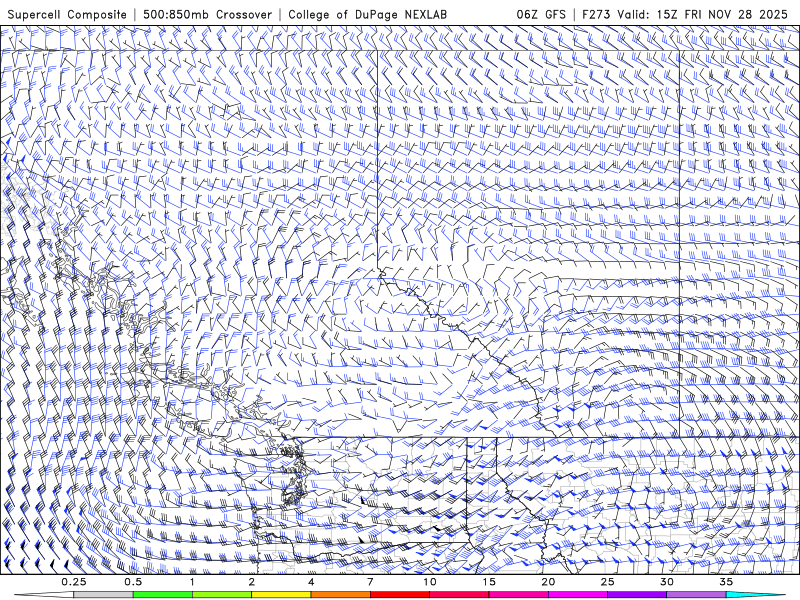Select the yellow-green 1–2 legend segment
800x600 pixels.
[221, 595]
